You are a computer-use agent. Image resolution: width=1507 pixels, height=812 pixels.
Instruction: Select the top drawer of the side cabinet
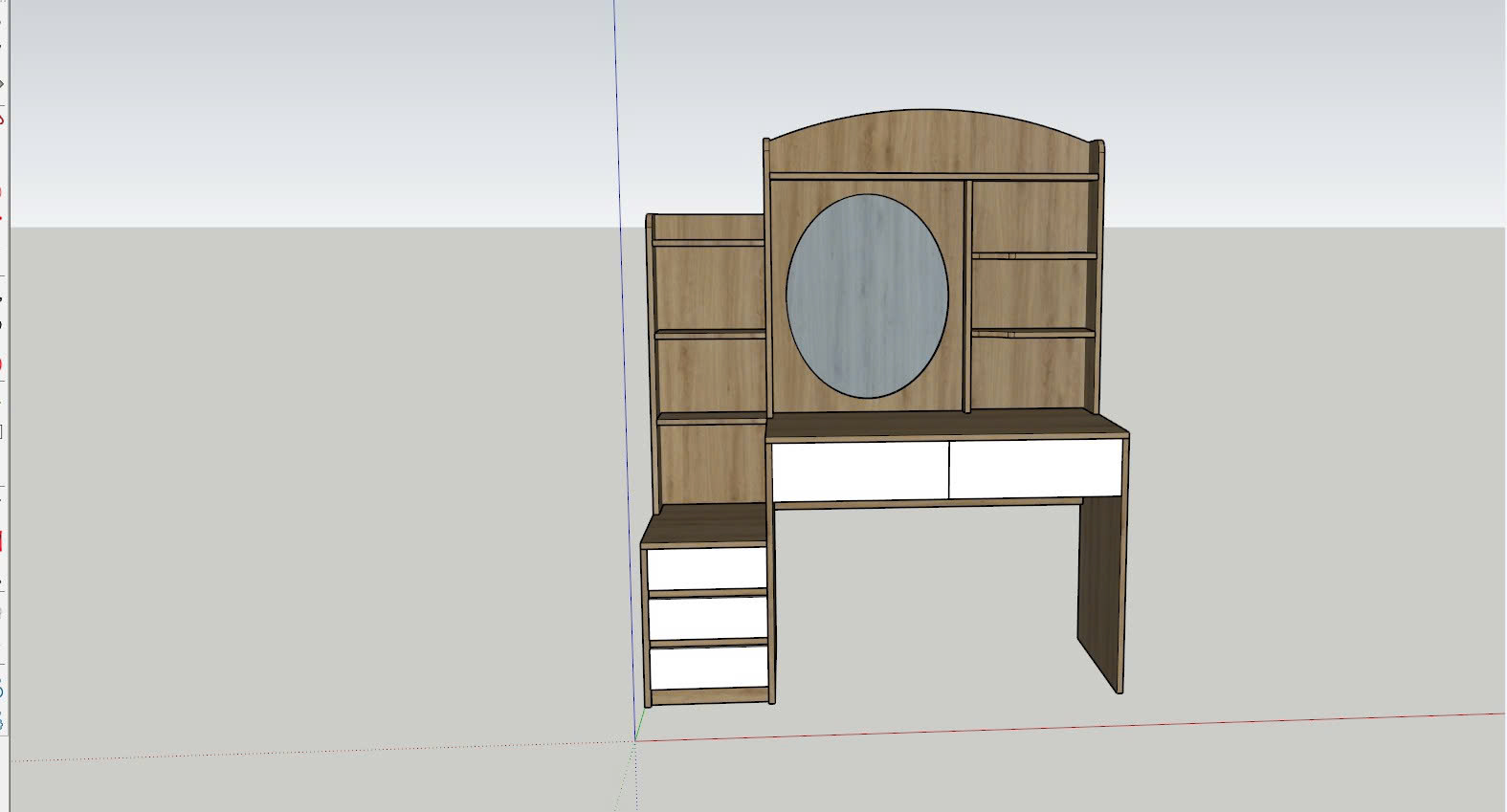(707, 569)
